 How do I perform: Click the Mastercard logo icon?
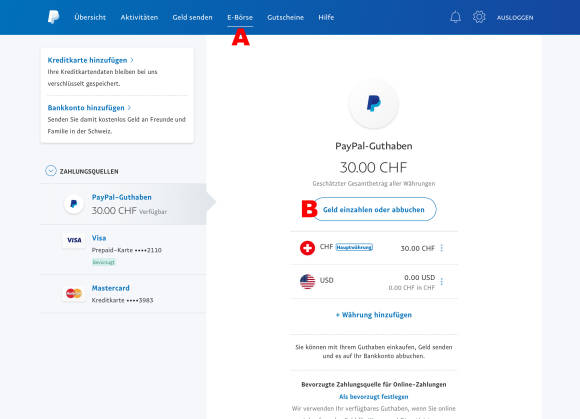click(x=74, y=293)
